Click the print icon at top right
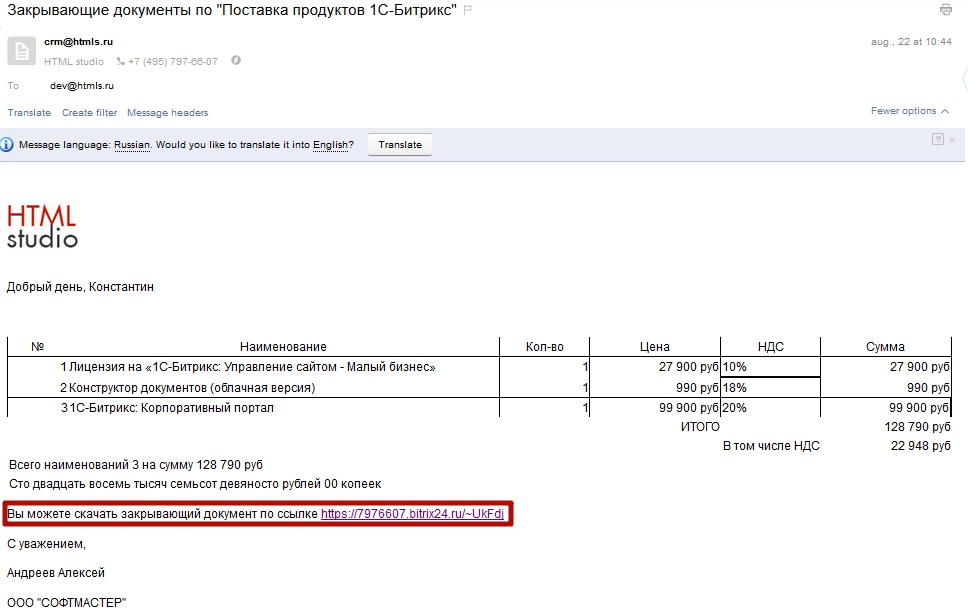 point(946,10)
